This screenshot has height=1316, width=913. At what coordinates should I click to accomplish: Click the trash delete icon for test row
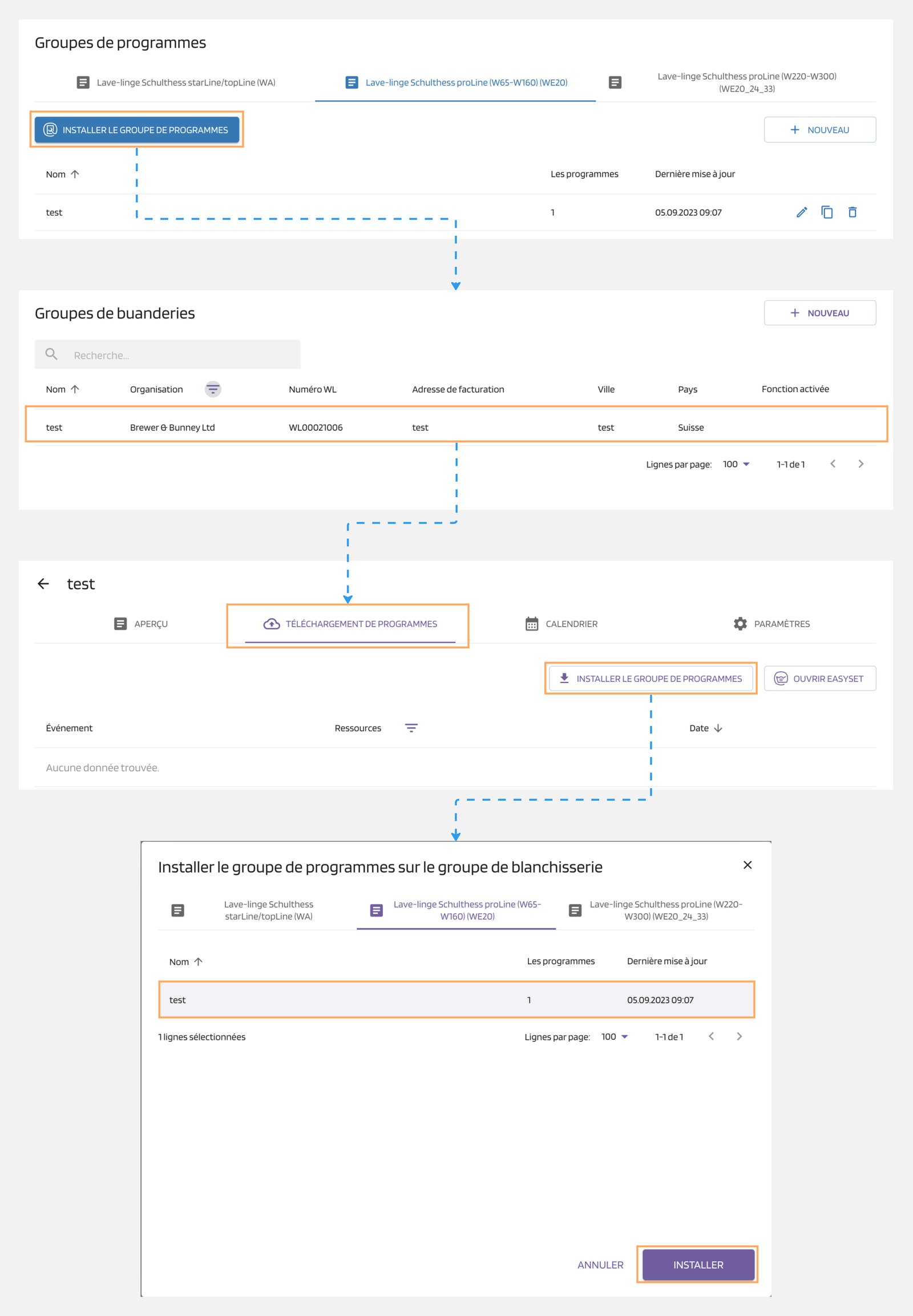(852, 212)
